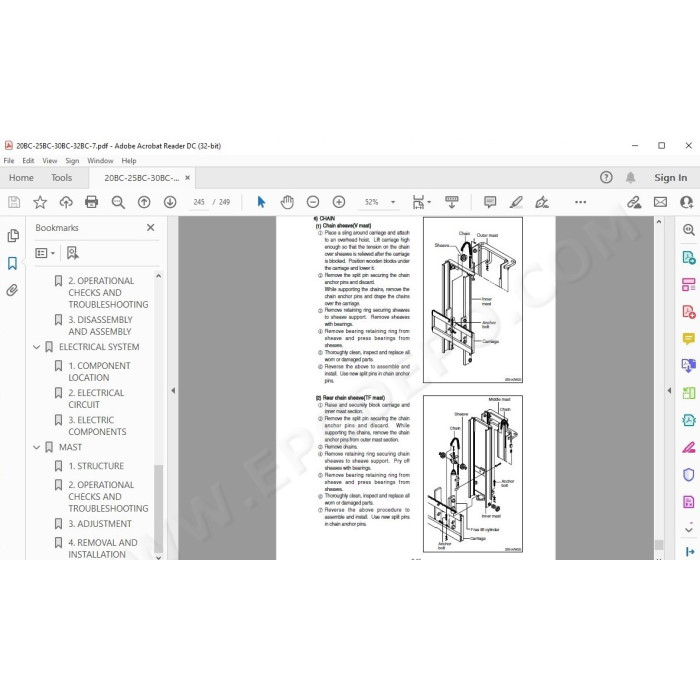Switch to the Tools tab

(61, 178)
